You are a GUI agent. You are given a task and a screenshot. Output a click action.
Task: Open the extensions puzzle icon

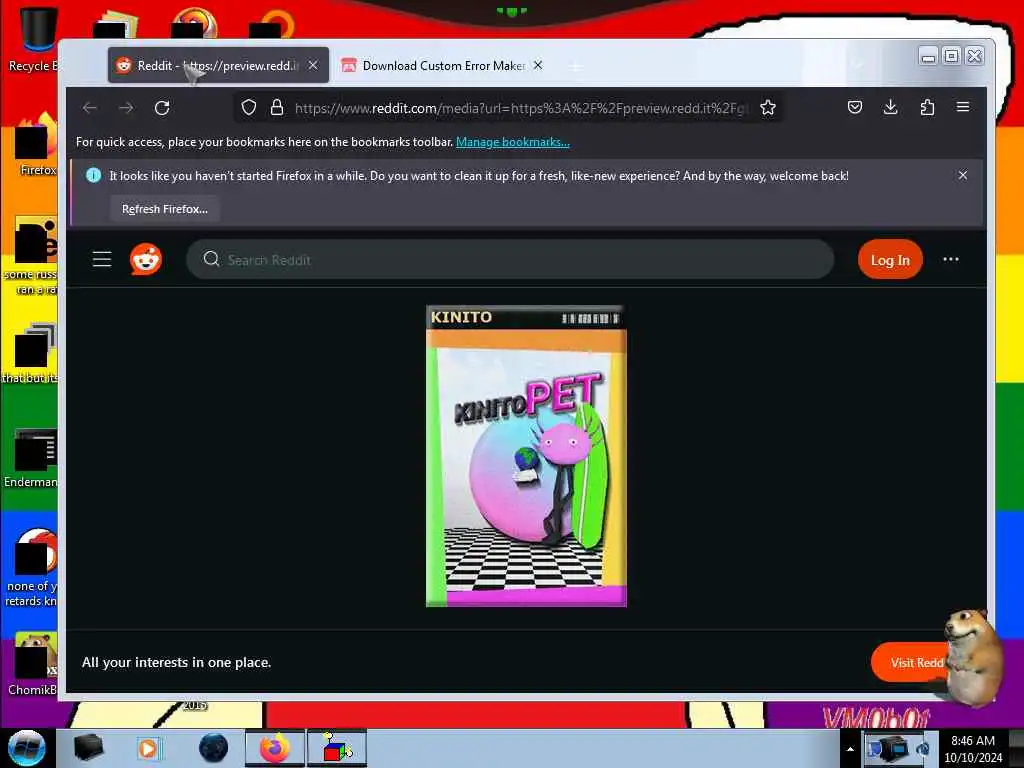(927, 107)
